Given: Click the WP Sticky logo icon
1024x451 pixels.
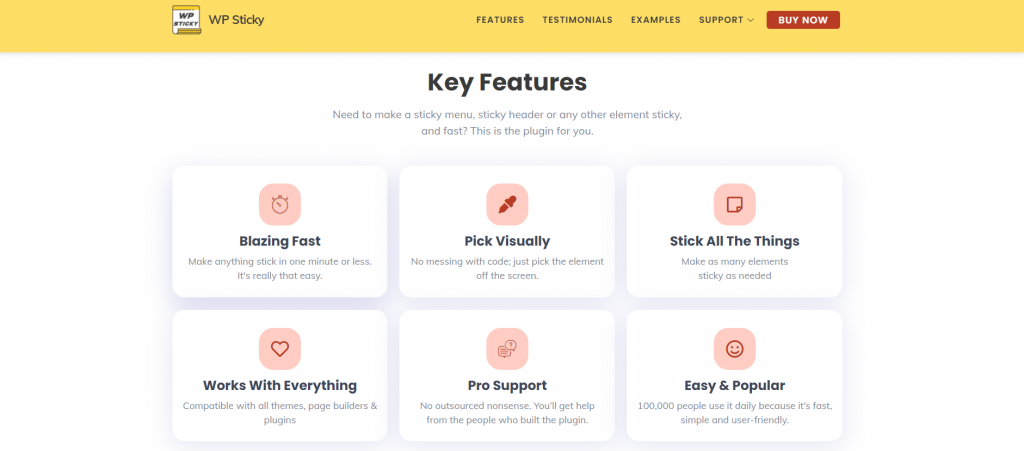Looking at the screenshot, I should (x=186, y=20).
